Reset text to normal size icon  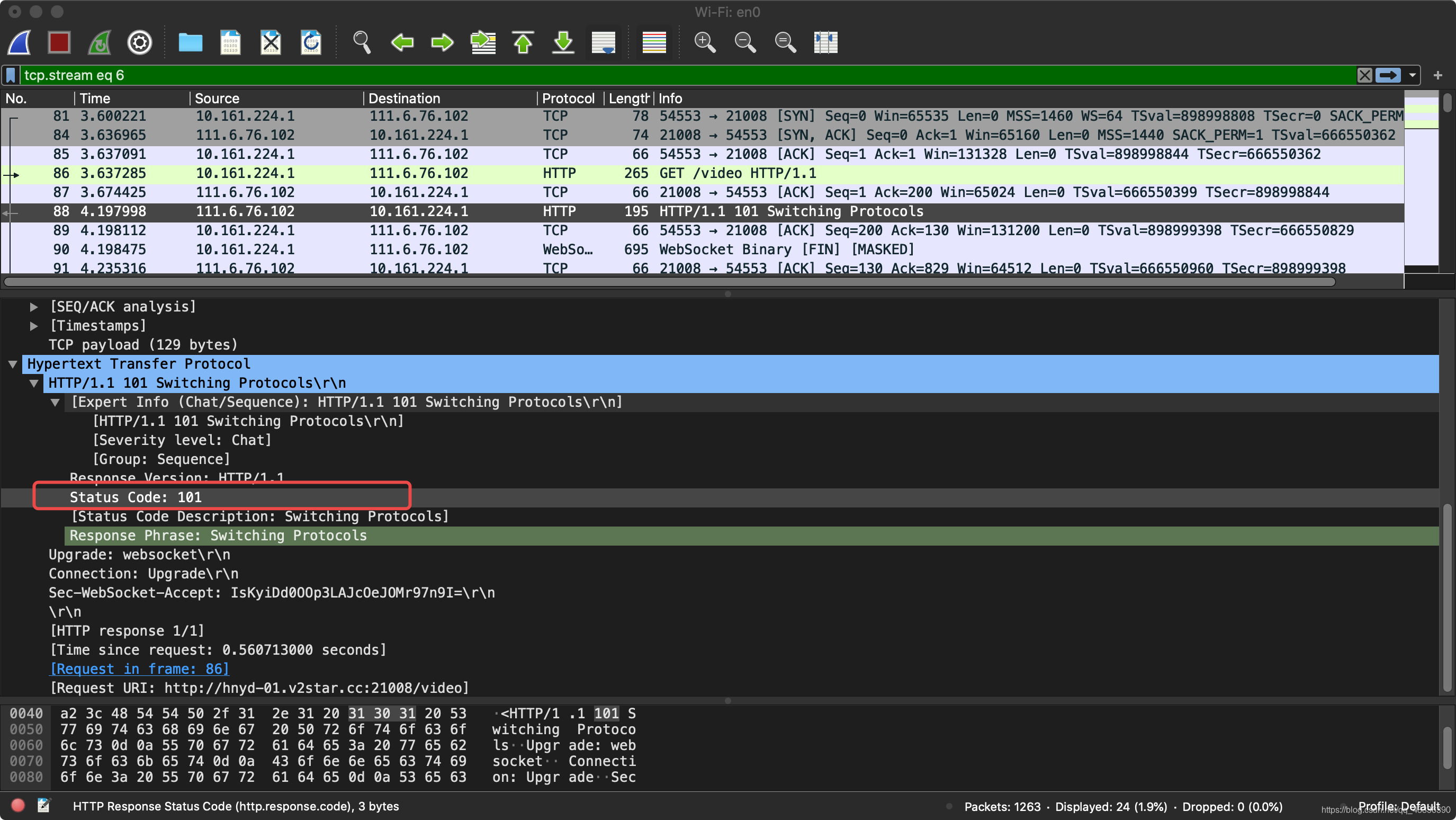pyautogui.click(x=786, y=42)
